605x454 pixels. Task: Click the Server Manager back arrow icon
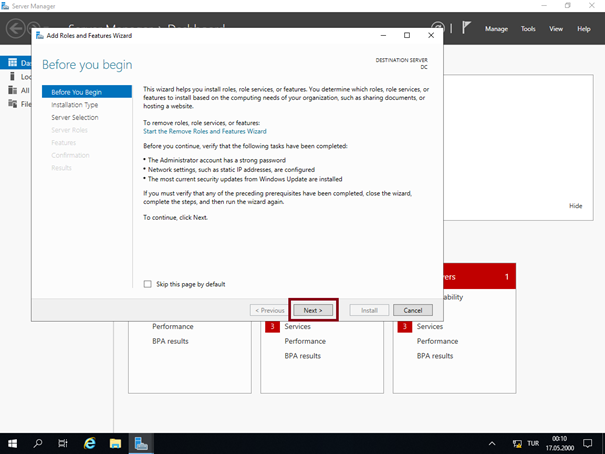15,29
